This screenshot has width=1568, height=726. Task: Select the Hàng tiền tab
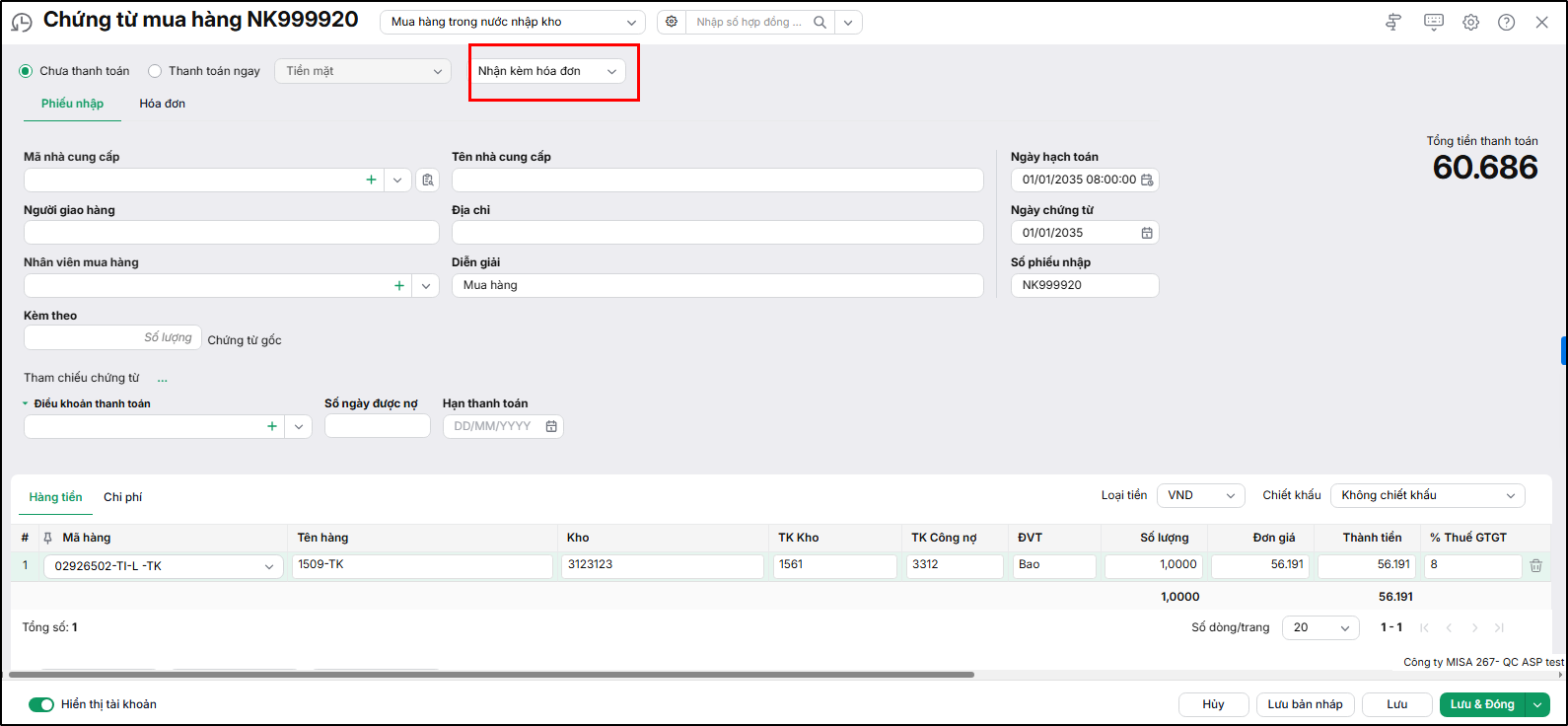56,497
